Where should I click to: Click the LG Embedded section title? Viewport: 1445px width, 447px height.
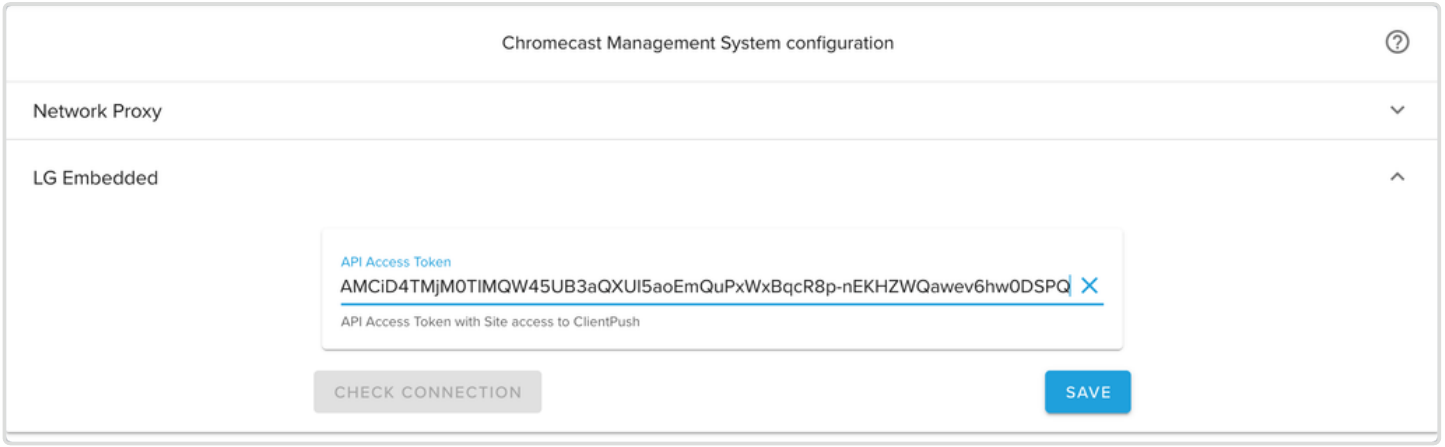(x=95, y=178)
